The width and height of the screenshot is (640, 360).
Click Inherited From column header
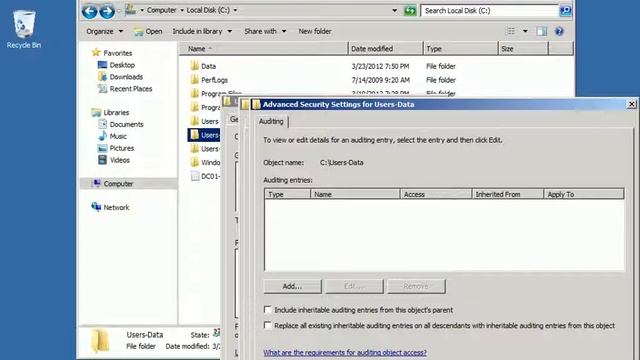tap(508, 194)
